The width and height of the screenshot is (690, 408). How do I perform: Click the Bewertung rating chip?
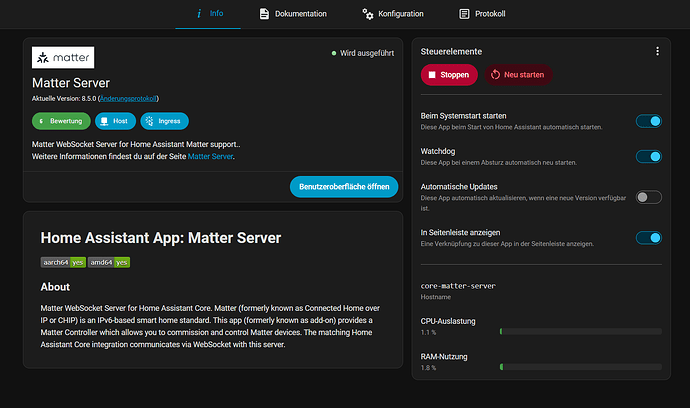(x=61, y=121)
